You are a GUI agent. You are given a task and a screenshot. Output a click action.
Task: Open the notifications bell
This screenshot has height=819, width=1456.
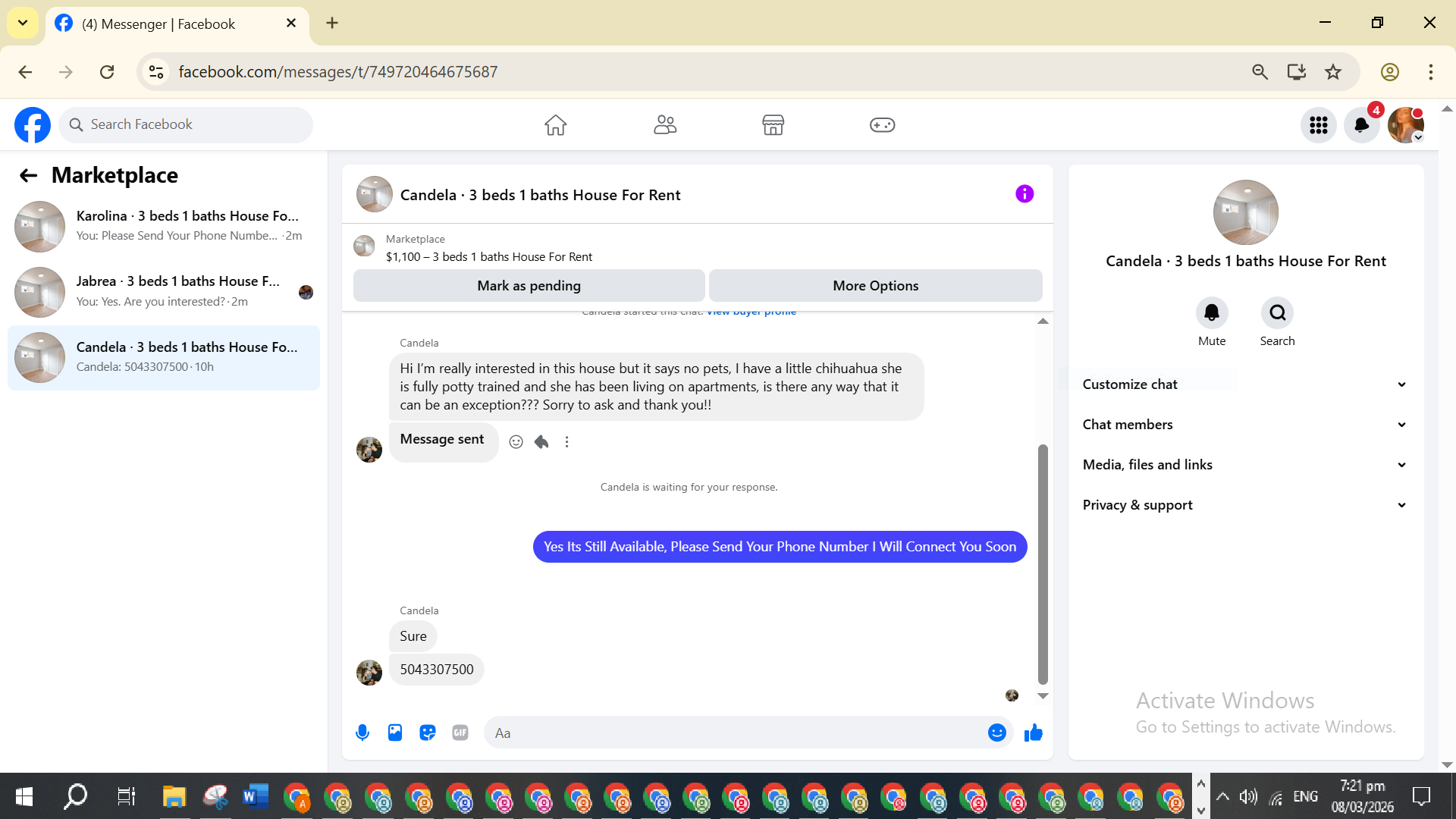(x=1361, y=125)
